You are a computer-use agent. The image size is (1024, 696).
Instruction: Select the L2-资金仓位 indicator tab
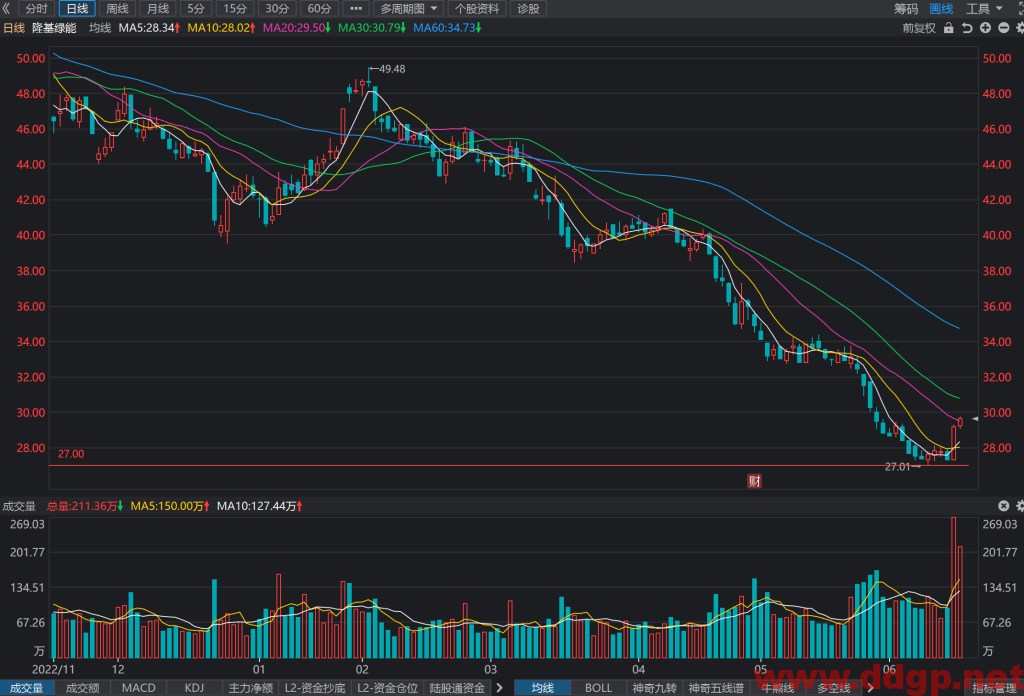(387, 688)
